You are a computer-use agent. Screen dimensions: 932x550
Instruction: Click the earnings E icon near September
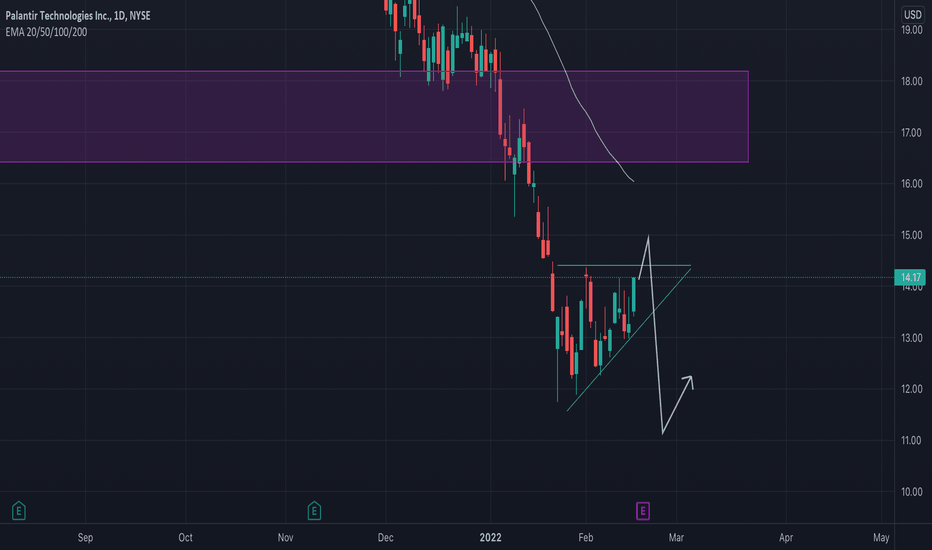tap(18, 510)
